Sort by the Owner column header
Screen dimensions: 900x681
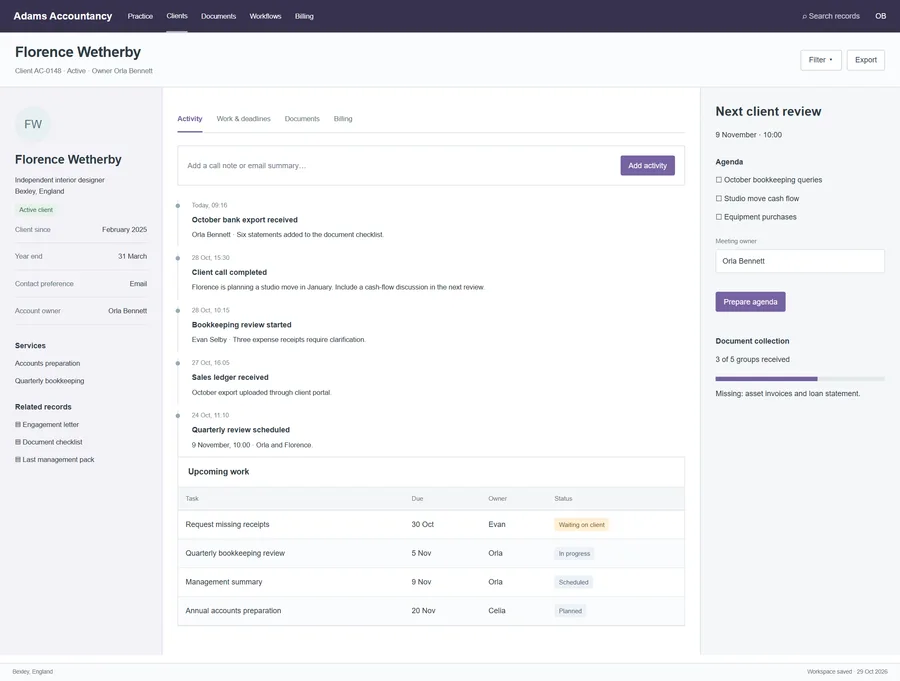coord(498,498)
